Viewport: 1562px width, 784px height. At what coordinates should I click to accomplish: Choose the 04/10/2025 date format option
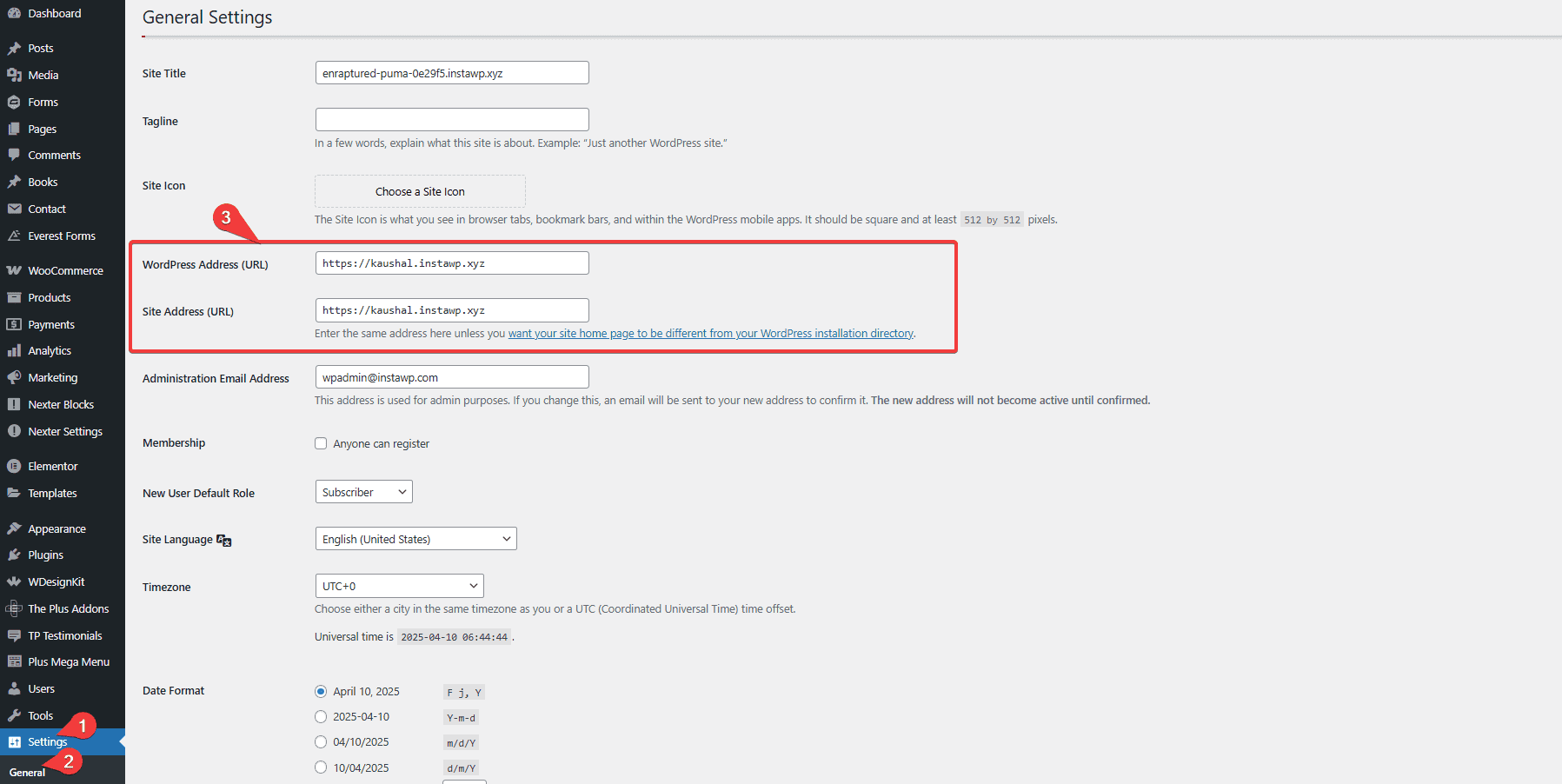coord(321,742)
